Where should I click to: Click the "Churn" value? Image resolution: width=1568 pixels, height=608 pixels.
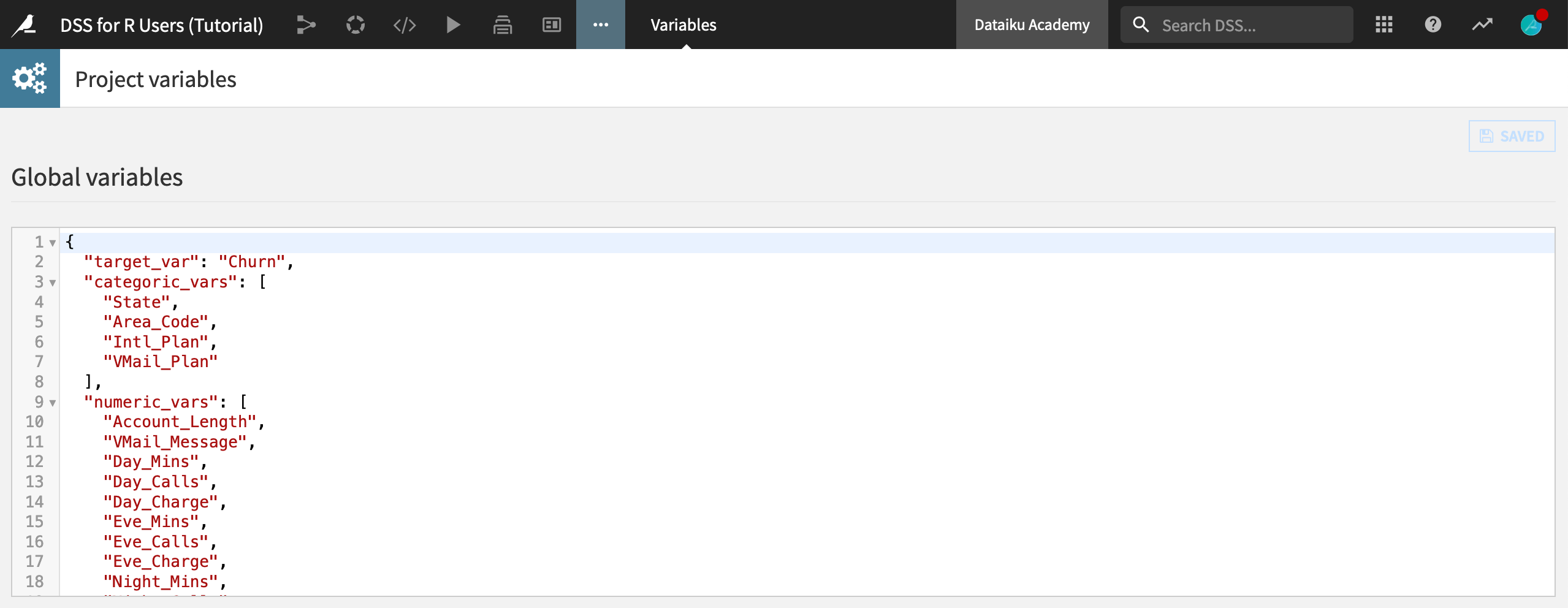point(252,262)
